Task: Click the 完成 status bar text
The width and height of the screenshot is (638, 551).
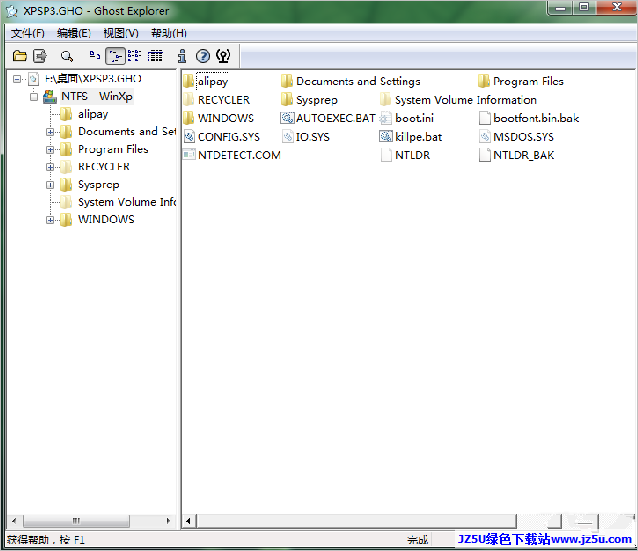Action: [x=417, y=540]
